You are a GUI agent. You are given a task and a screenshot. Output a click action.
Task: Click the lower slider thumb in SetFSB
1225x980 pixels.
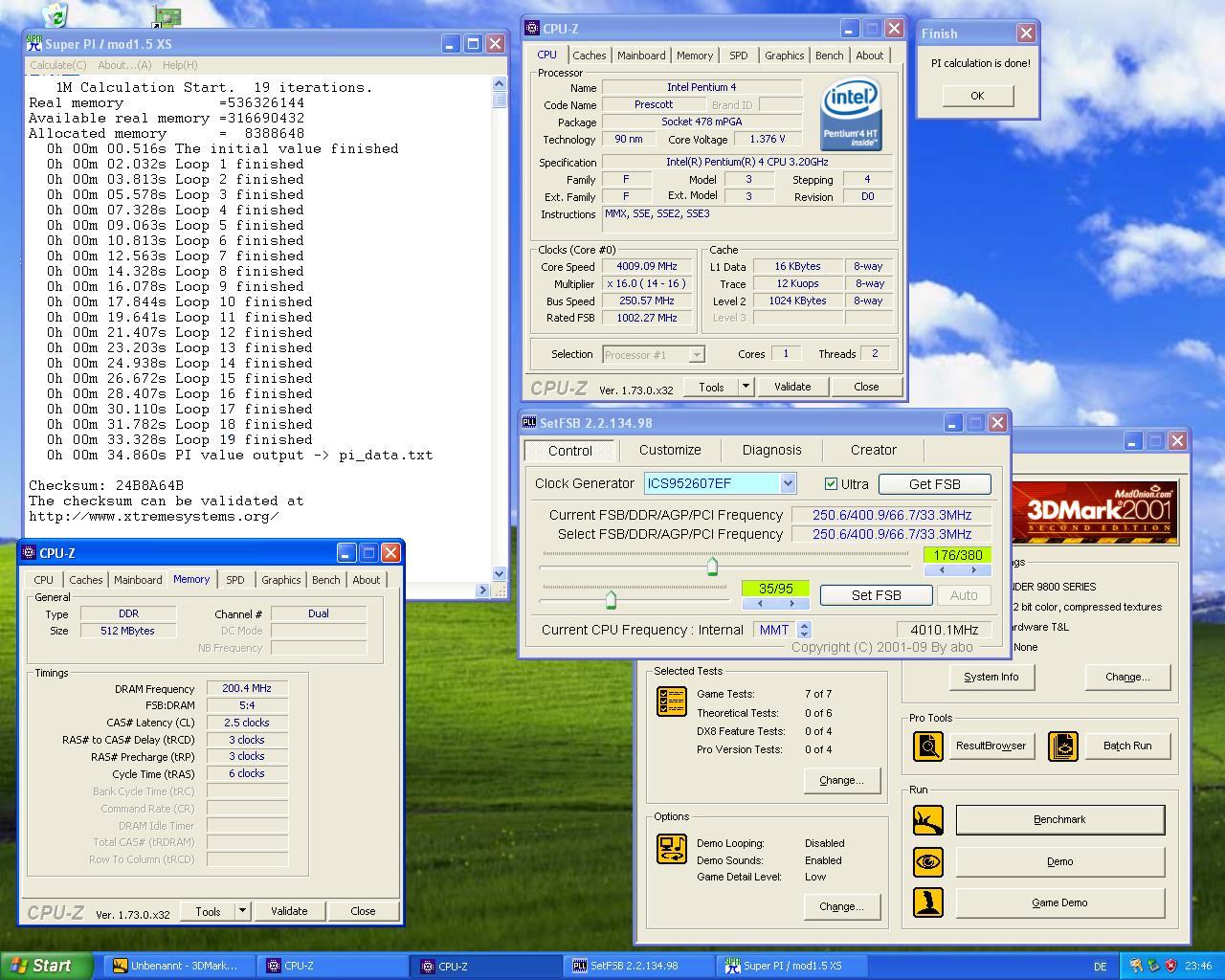pyautogui.click(x=611, y=599)
